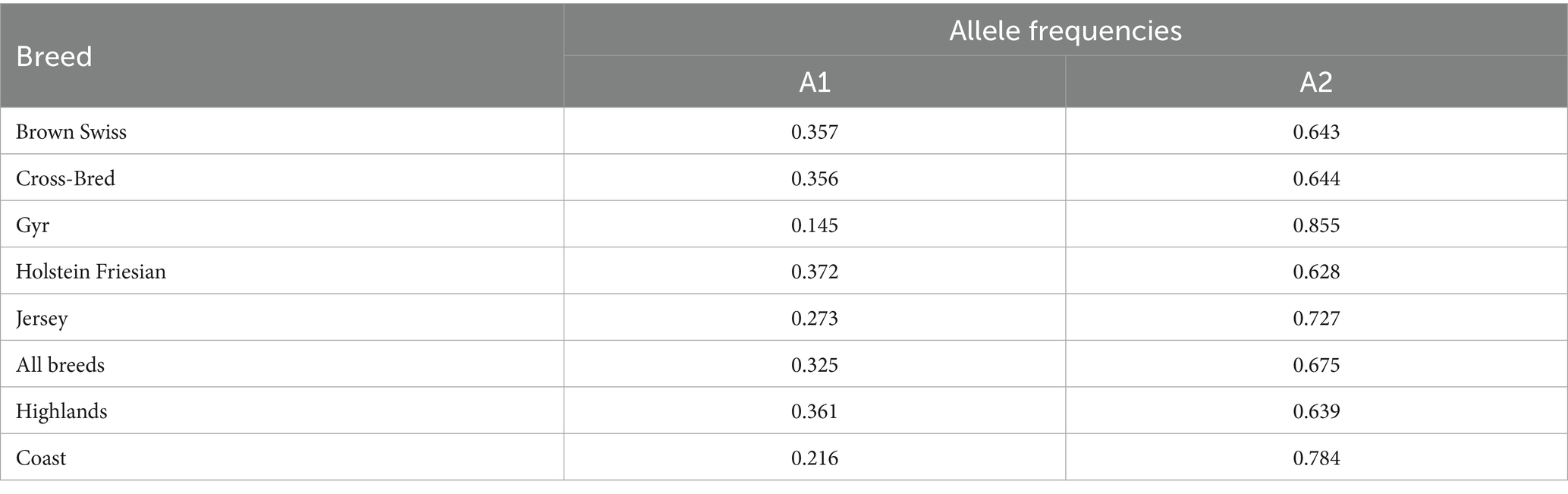Select the 0.216 Coast A1 value

coord(815,458)
